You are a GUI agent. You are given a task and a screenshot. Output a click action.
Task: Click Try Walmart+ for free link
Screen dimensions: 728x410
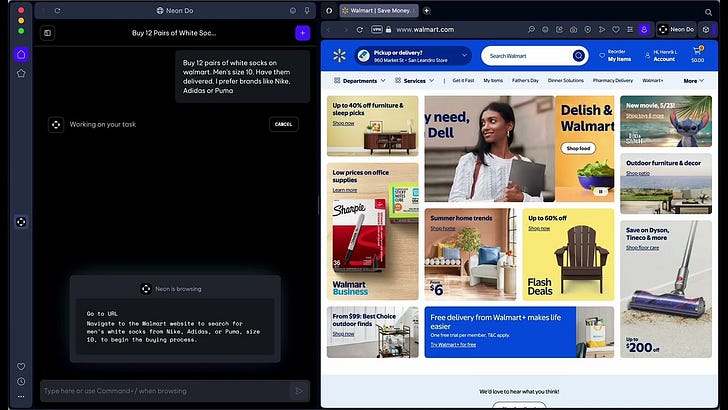pyautogui.click(x=453, y=345)
